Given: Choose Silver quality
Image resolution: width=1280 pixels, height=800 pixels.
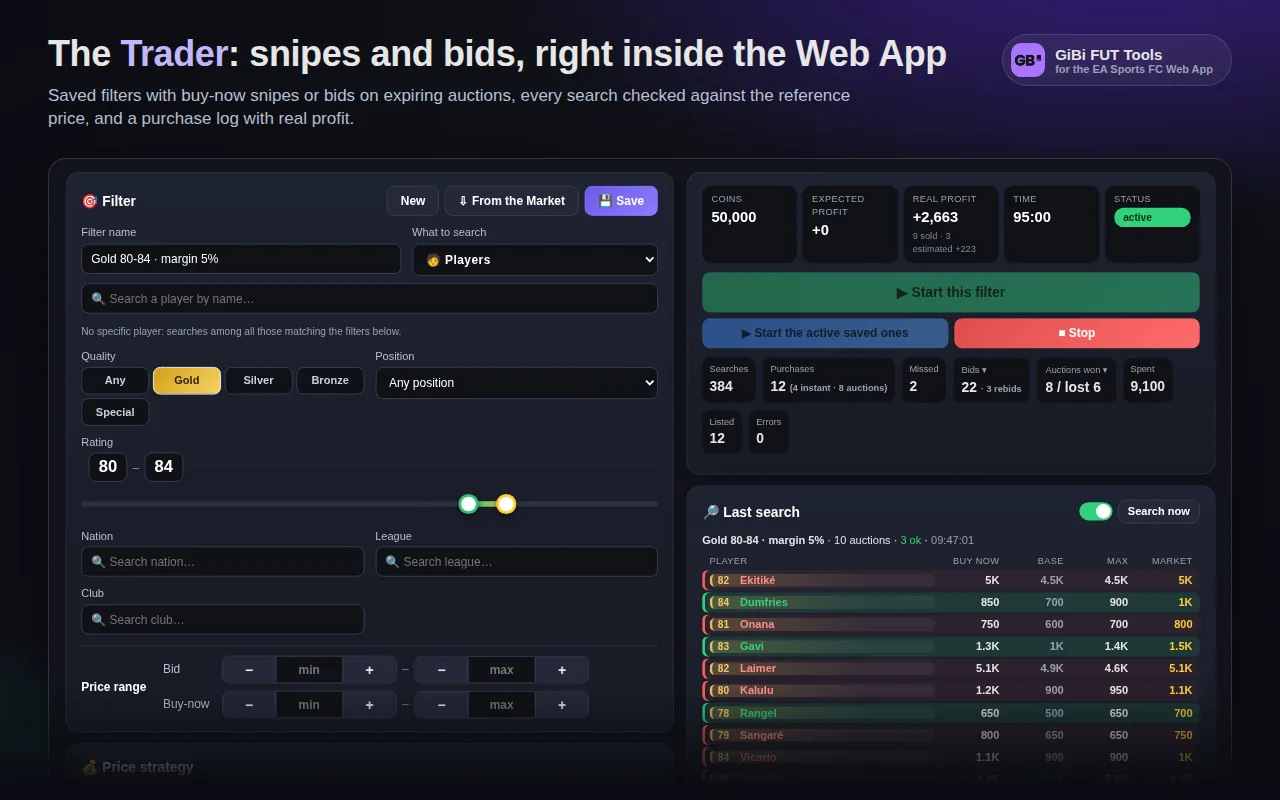Looking at the screenshot, I should [x=258, y=380].
